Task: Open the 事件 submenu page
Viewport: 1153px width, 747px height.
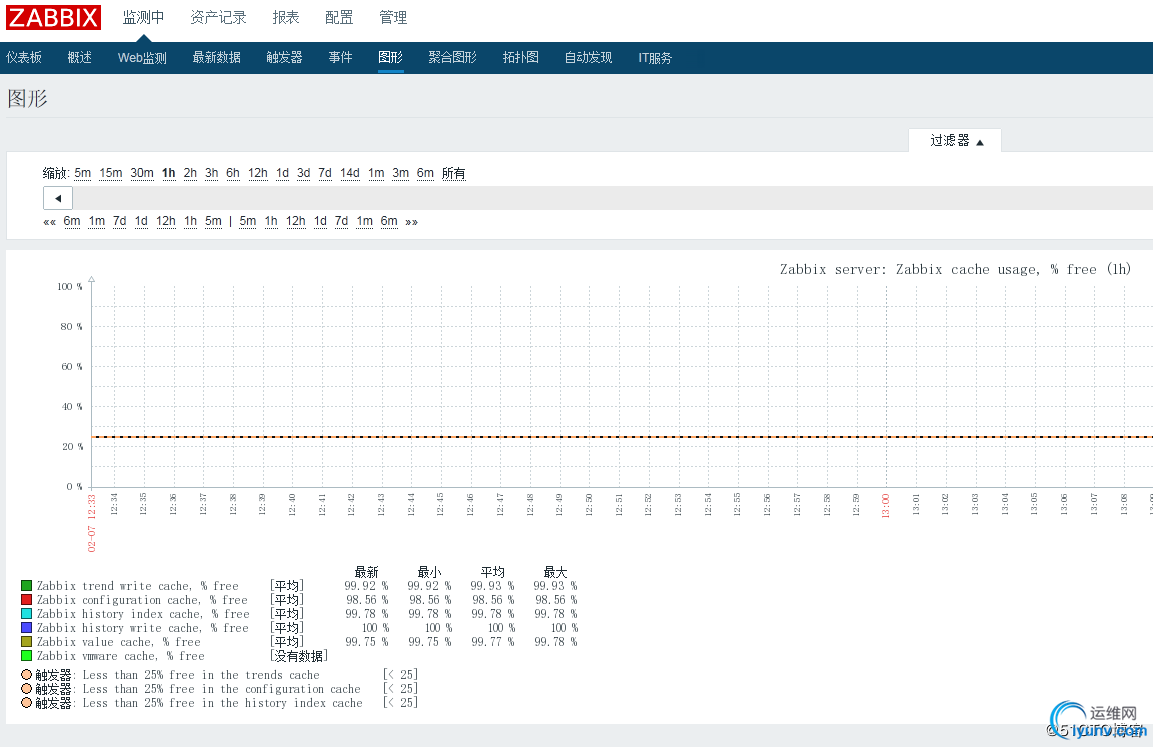Action: [x=340, y=57]
